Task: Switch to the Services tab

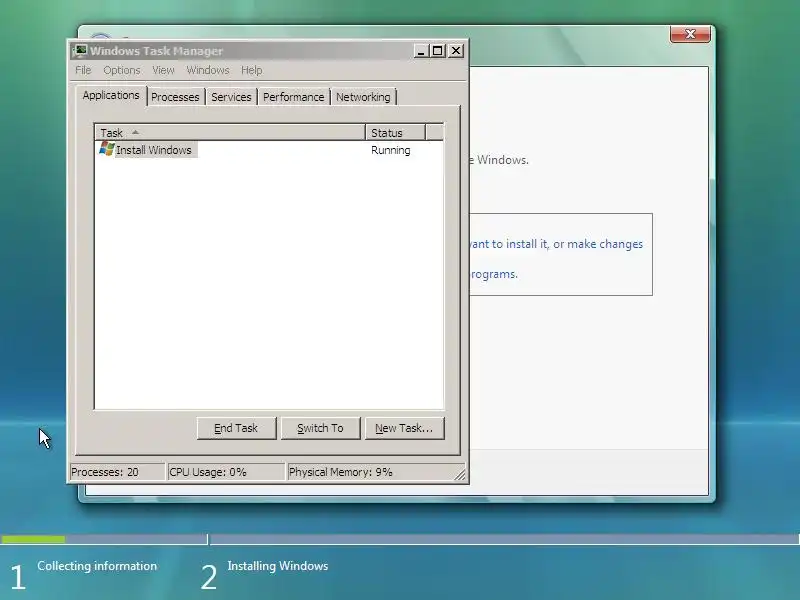Action: click(231, 97)
